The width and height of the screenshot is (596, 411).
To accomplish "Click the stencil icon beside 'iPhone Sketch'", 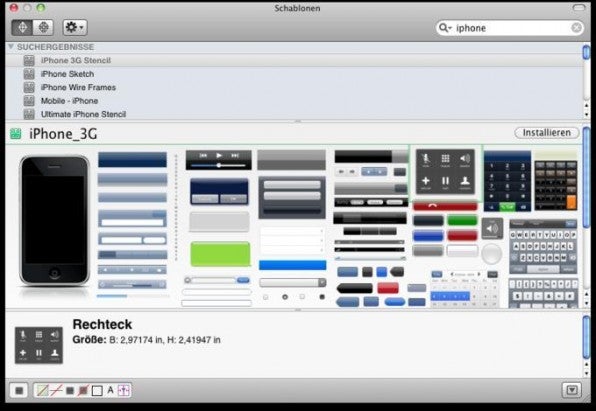I will pos(29,74).
